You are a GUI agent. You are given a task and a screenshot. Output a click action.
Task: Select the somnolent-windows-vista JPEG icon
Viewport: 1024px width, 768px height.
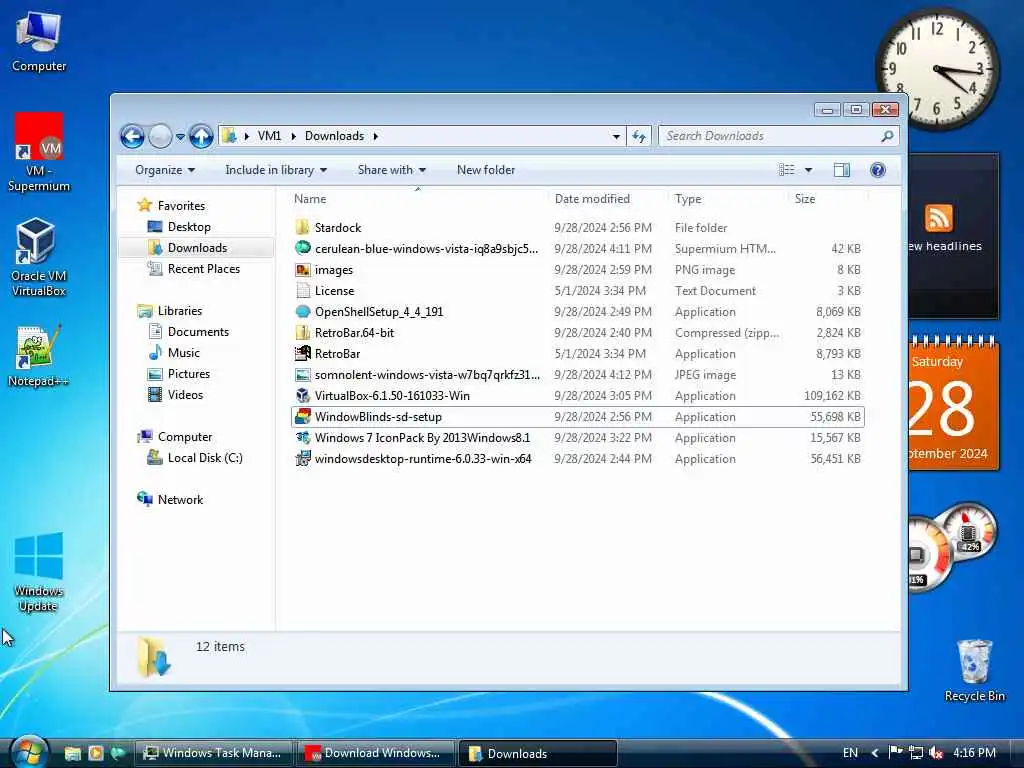click(302, 375)
